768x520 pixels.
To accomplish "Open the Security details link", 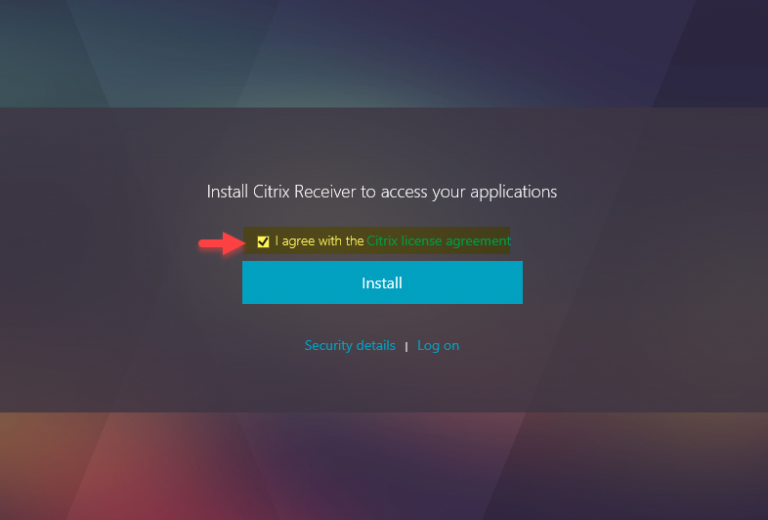I will [350, 346].
